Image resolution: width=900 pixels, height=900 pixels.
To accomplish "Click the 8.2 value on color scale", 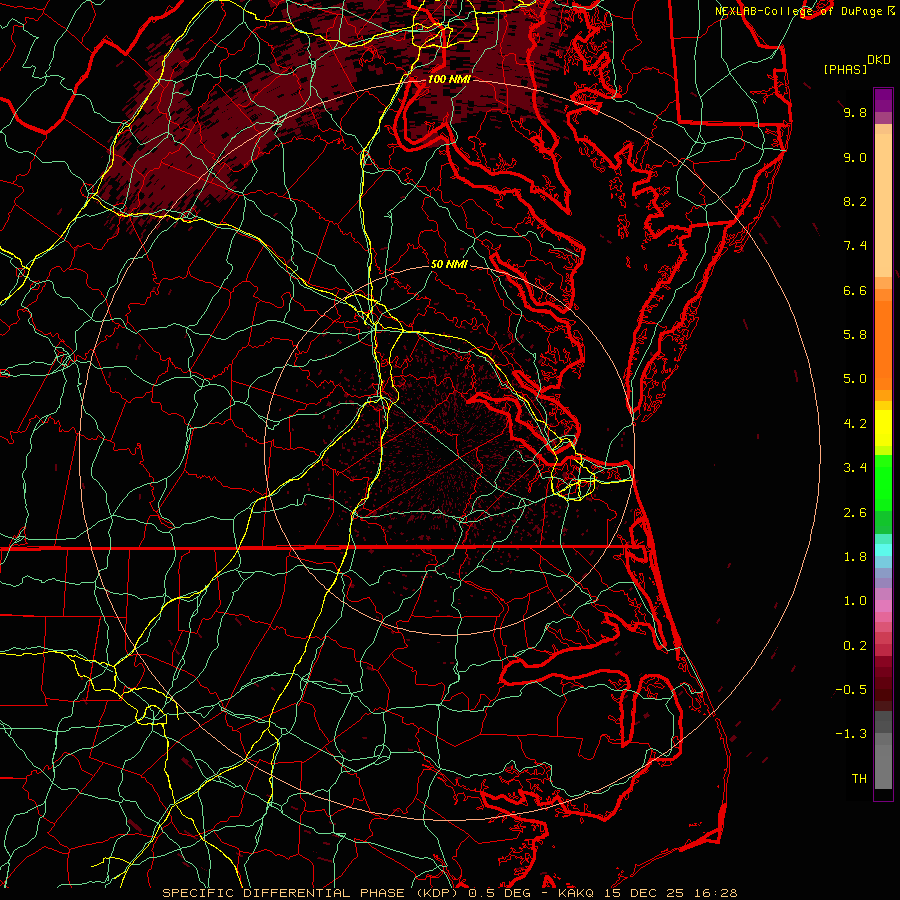I will point(855,201).
